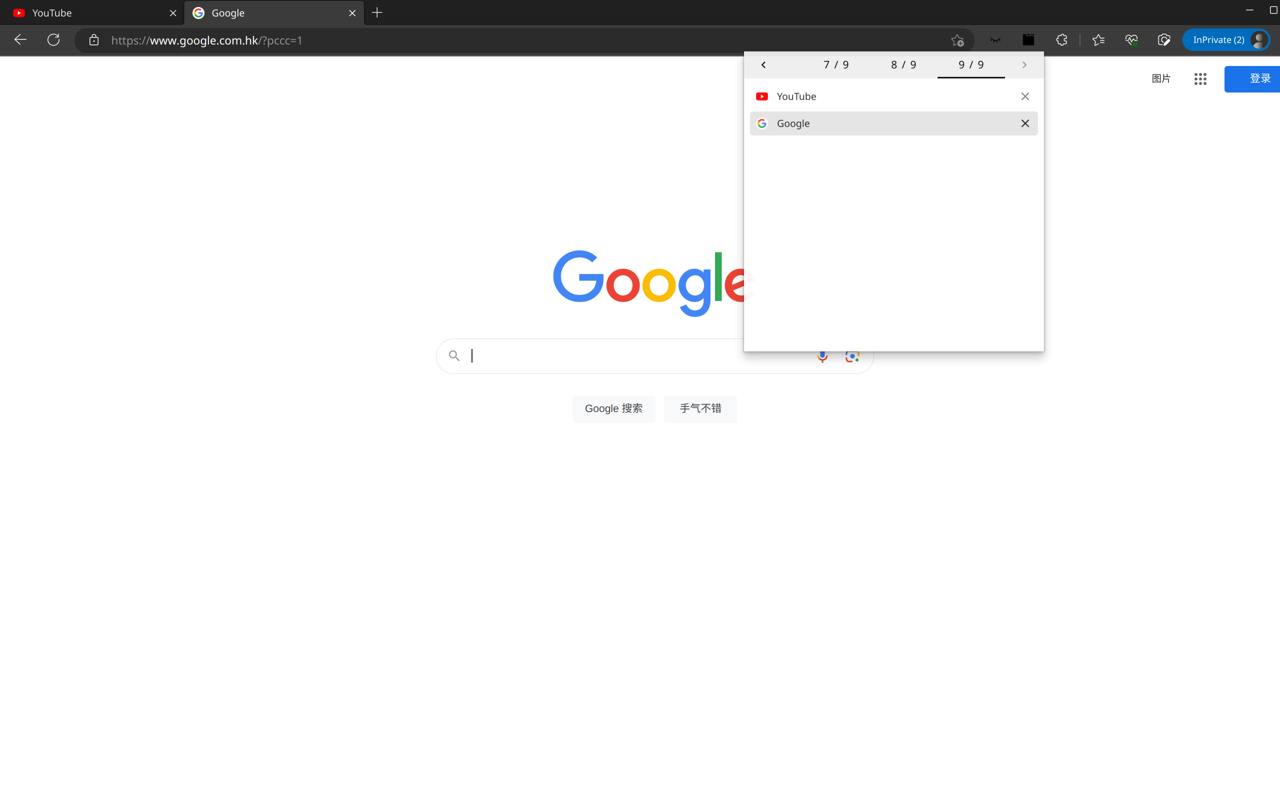Viewport: 1280px width, 800px height.
Task: Switch to the YouTube browser tab
Action: [92, 13]
